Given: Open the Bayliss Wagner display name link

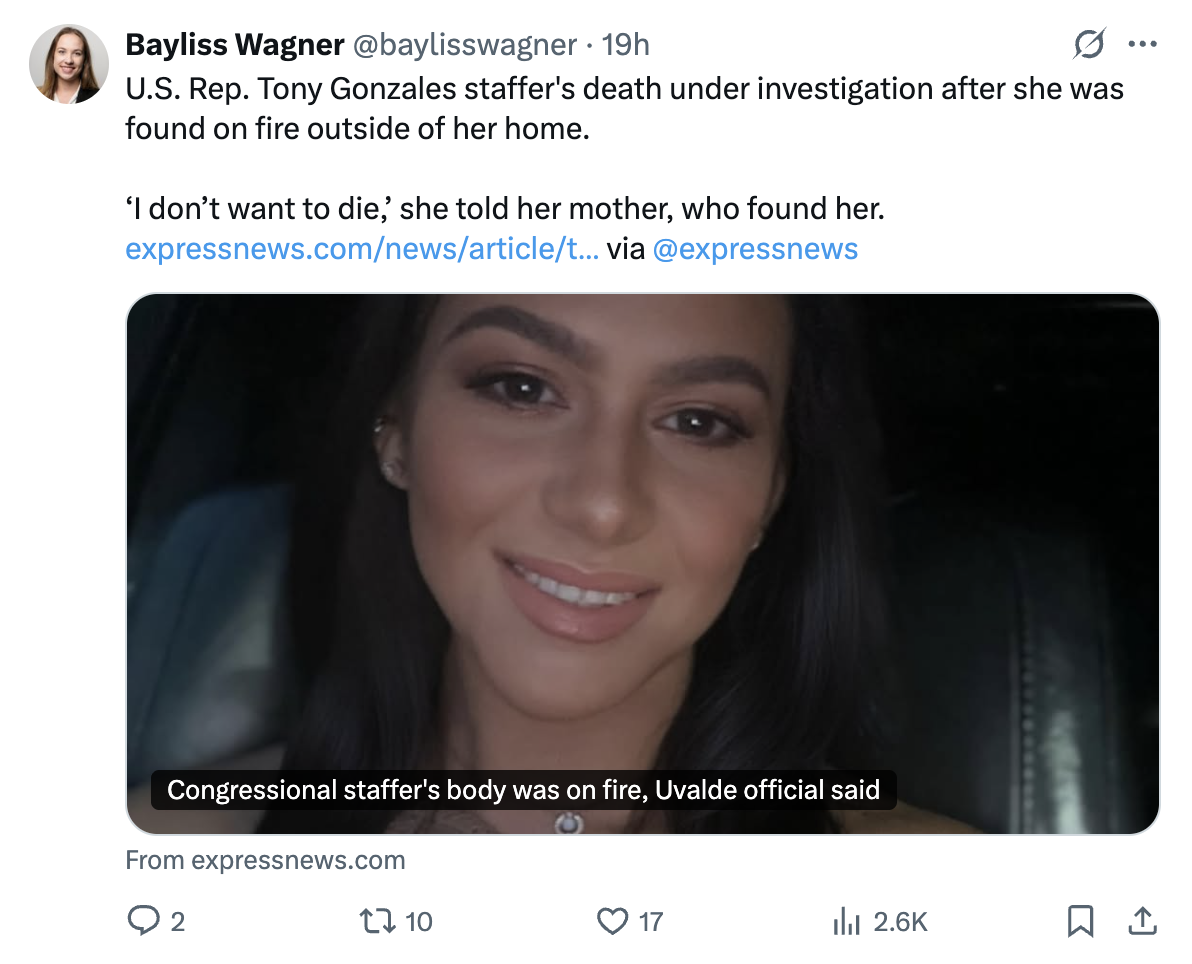Looking at the screenshot, I should click(234, 45).
